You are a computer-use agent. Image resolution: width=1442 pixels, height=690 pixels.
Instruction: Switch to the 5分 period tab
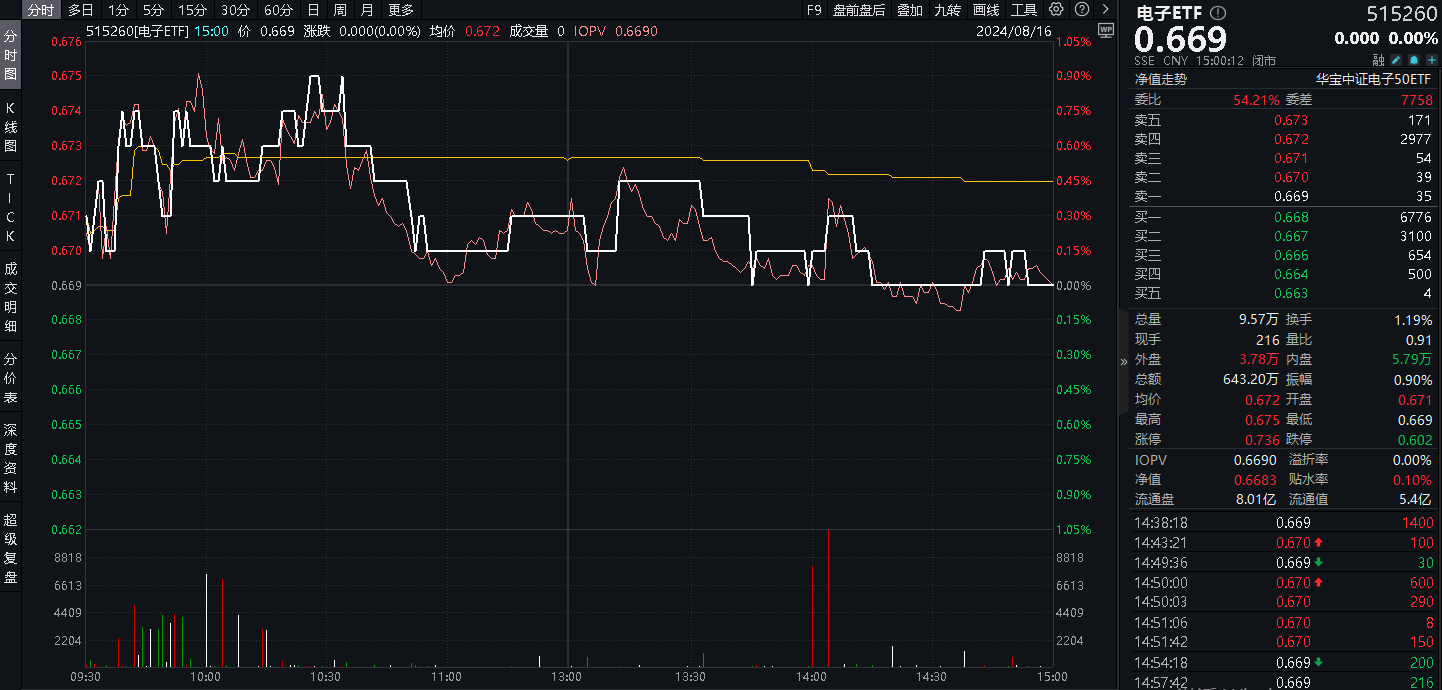tap(153, 10)
